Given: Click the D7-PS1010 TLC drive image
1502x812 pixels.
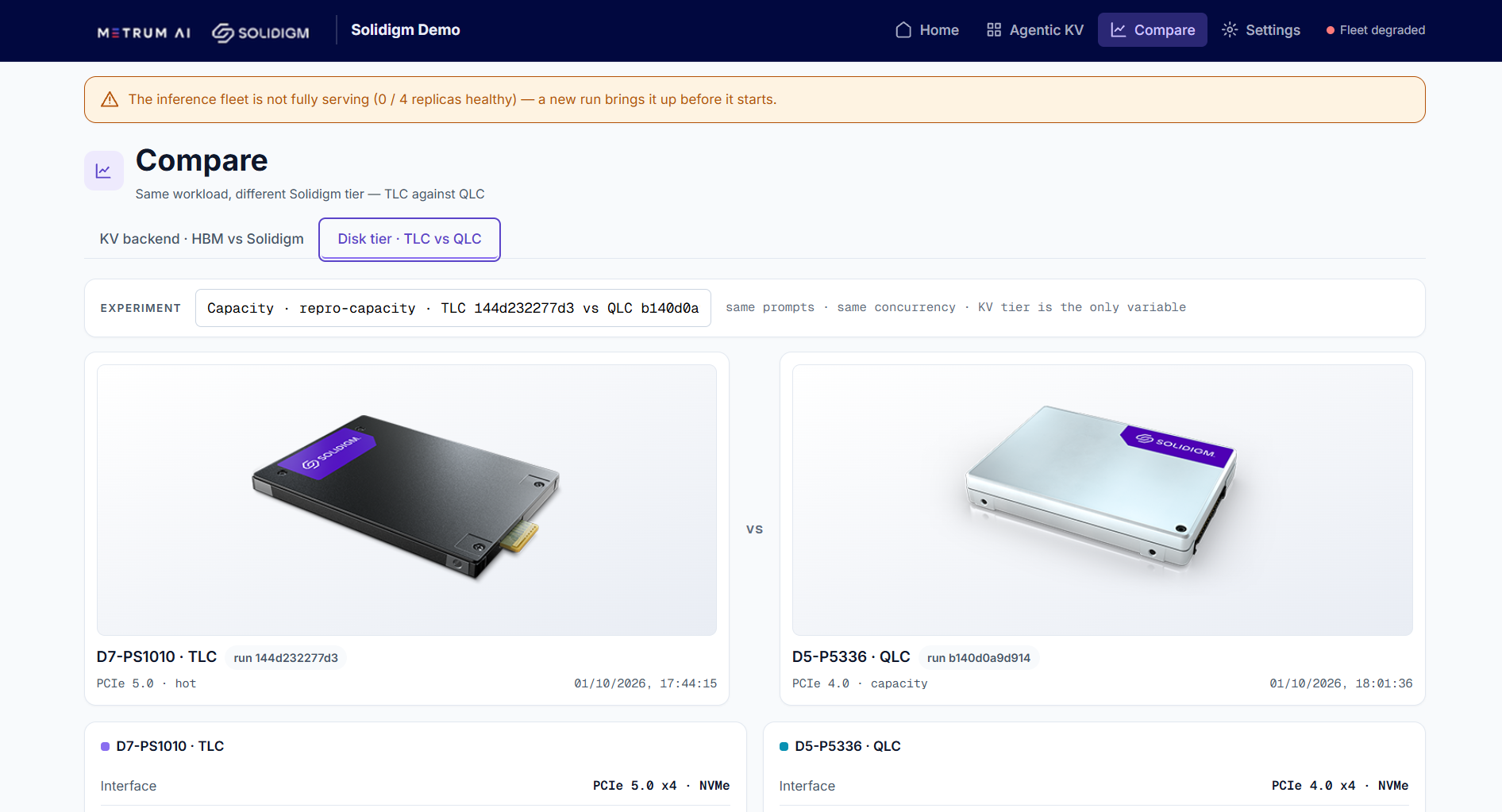Looking at the screenshot, I should click(406, 500).
